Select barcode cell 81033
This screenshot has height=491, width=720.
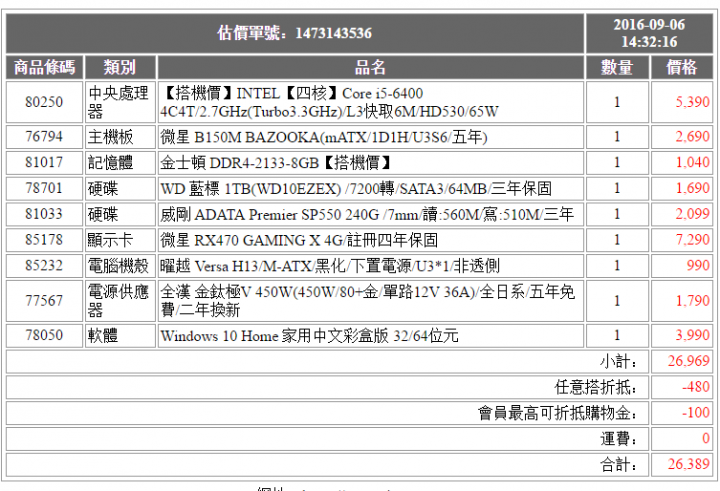pyautogui.click(x=44, y=214)
